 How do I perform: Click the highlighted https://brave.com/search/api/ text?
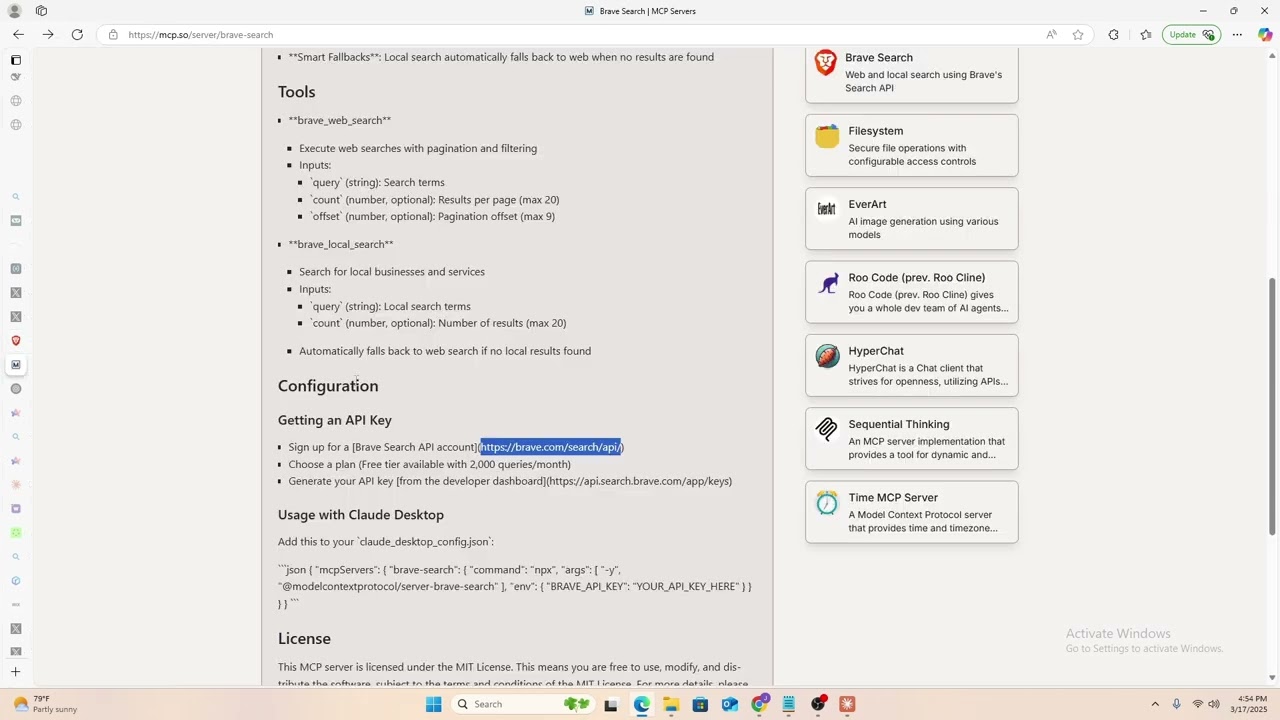(x=551, y=447)
